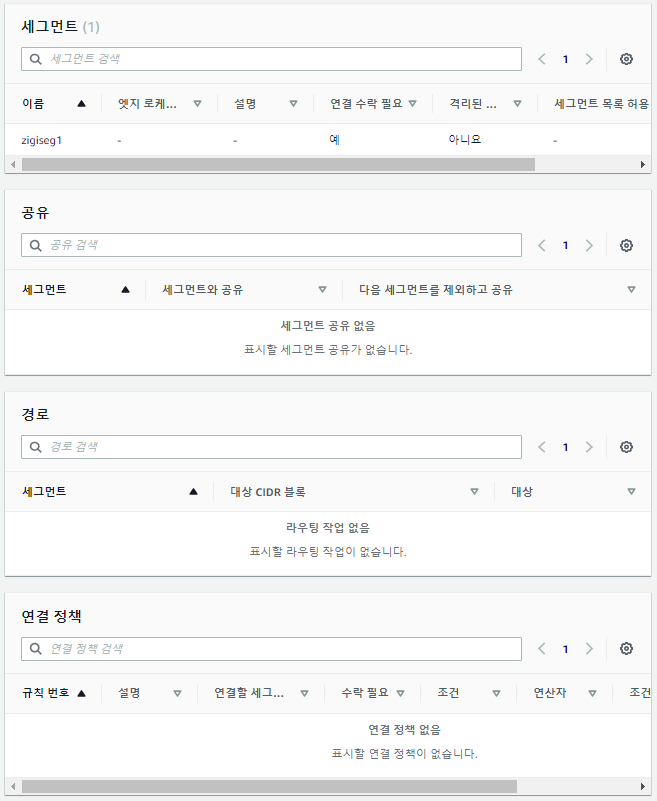Click page number 1 in 연결 정책 panel
This screenshot has height=801, width=657.
point(566,649)
